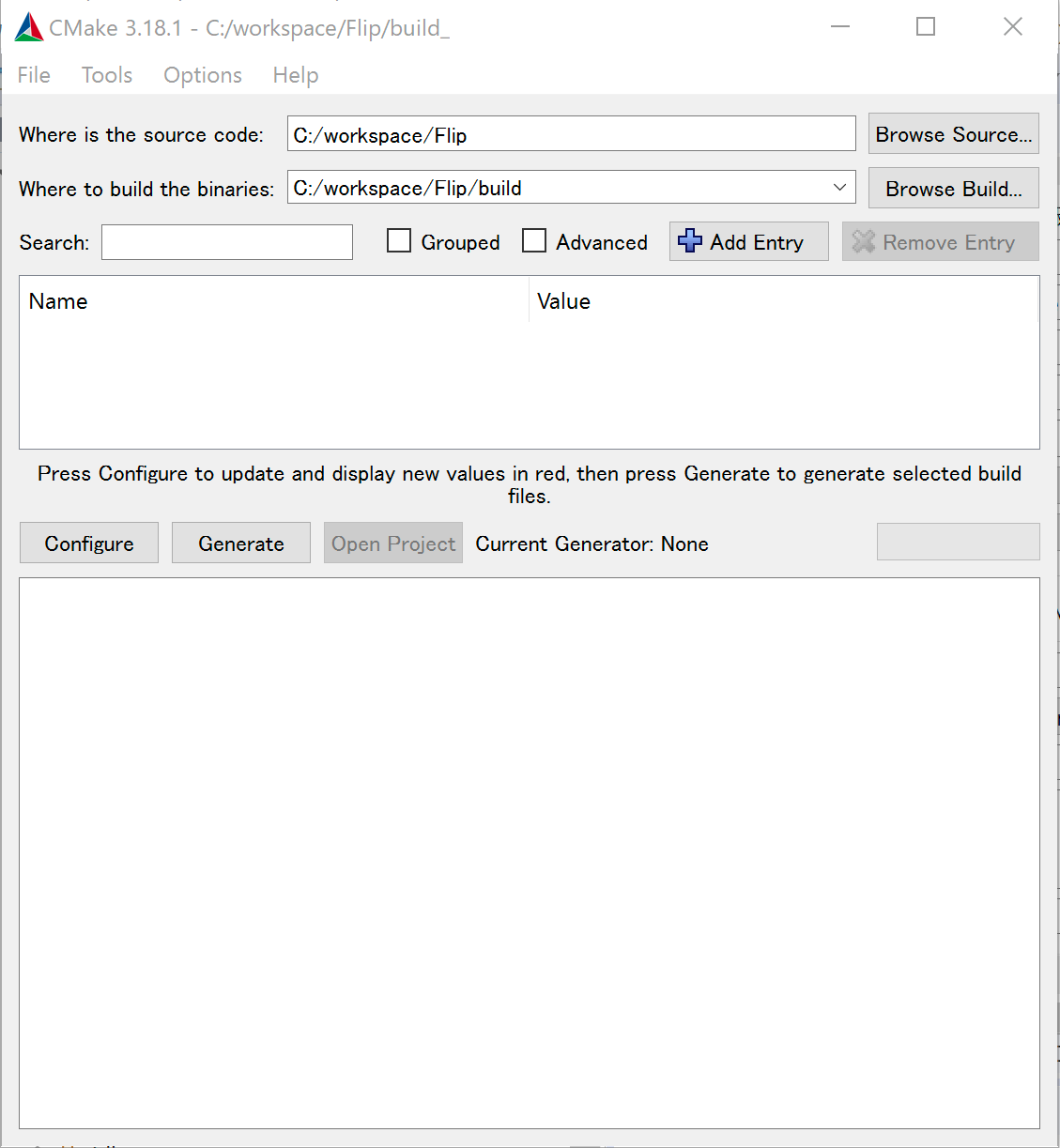
Task: Click the CMake logo in title bar
Action: [x=29, y=27]
